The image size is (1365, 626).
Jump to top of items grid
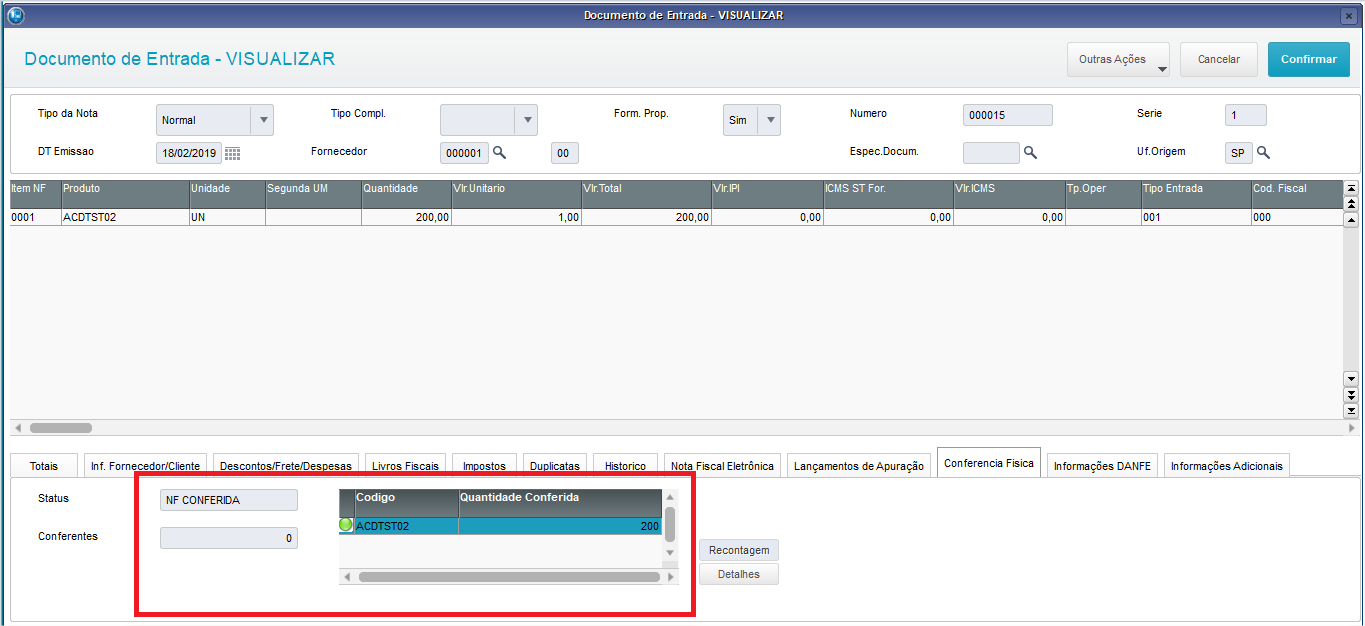coord(1351,188)
